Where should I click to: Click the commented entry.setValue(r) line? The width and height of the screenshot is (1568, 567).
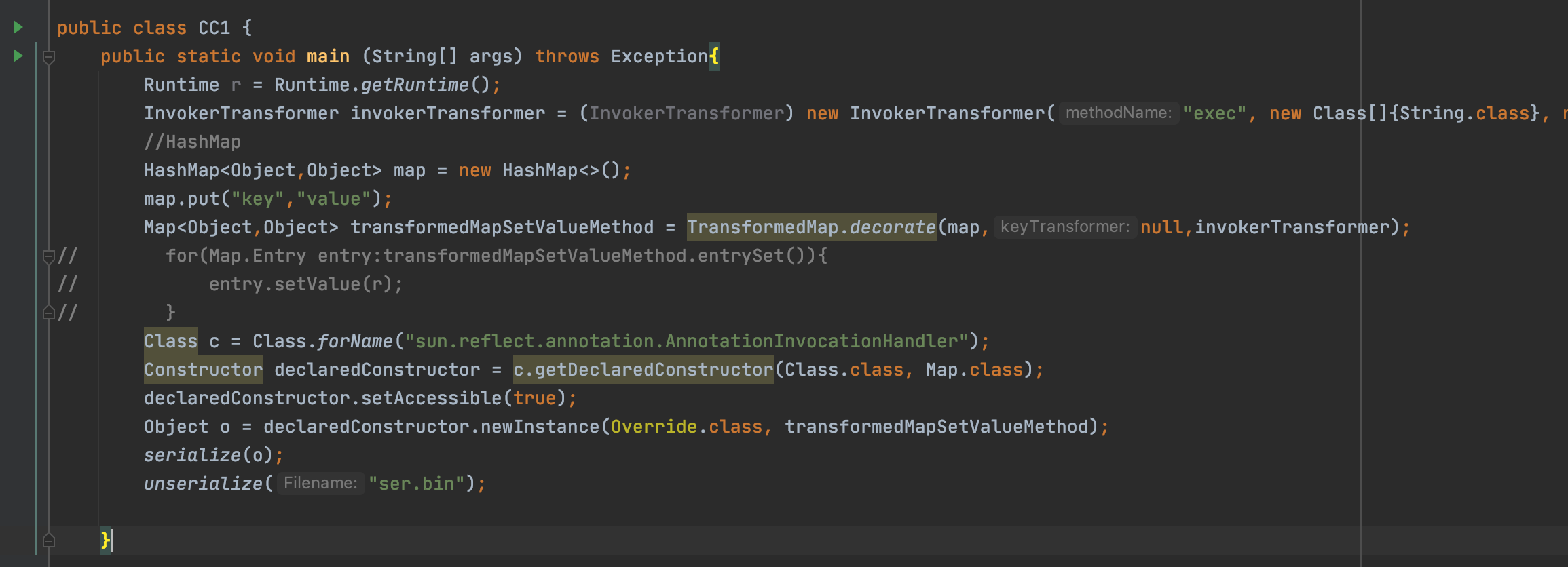306,284
